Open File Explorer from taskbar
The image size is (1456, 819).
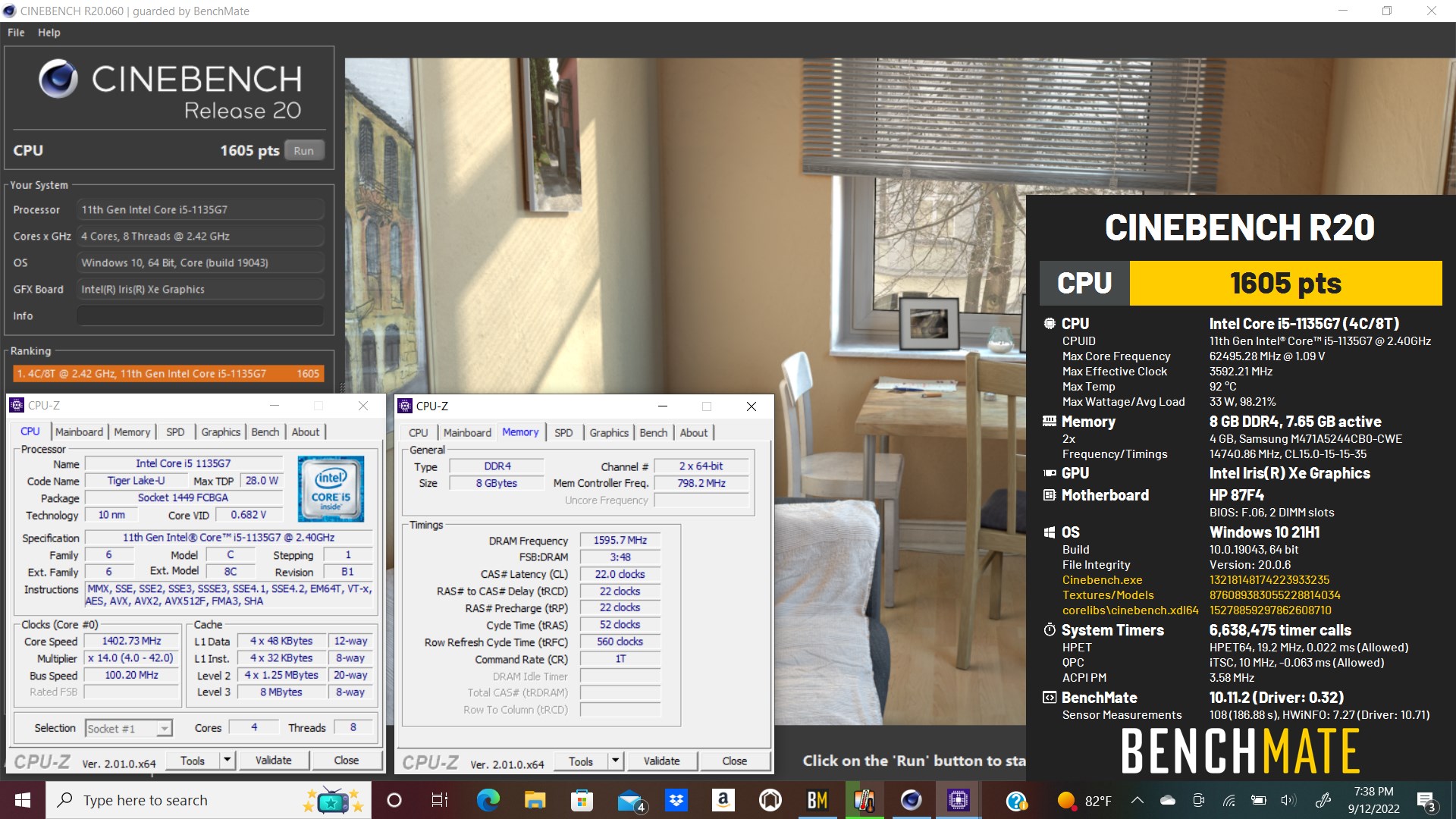tap(535, 800)
